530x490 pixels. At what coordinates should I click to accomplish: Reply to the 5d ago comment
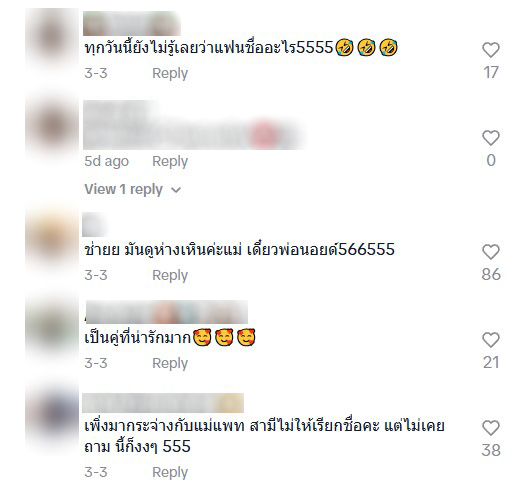[170, 161]
